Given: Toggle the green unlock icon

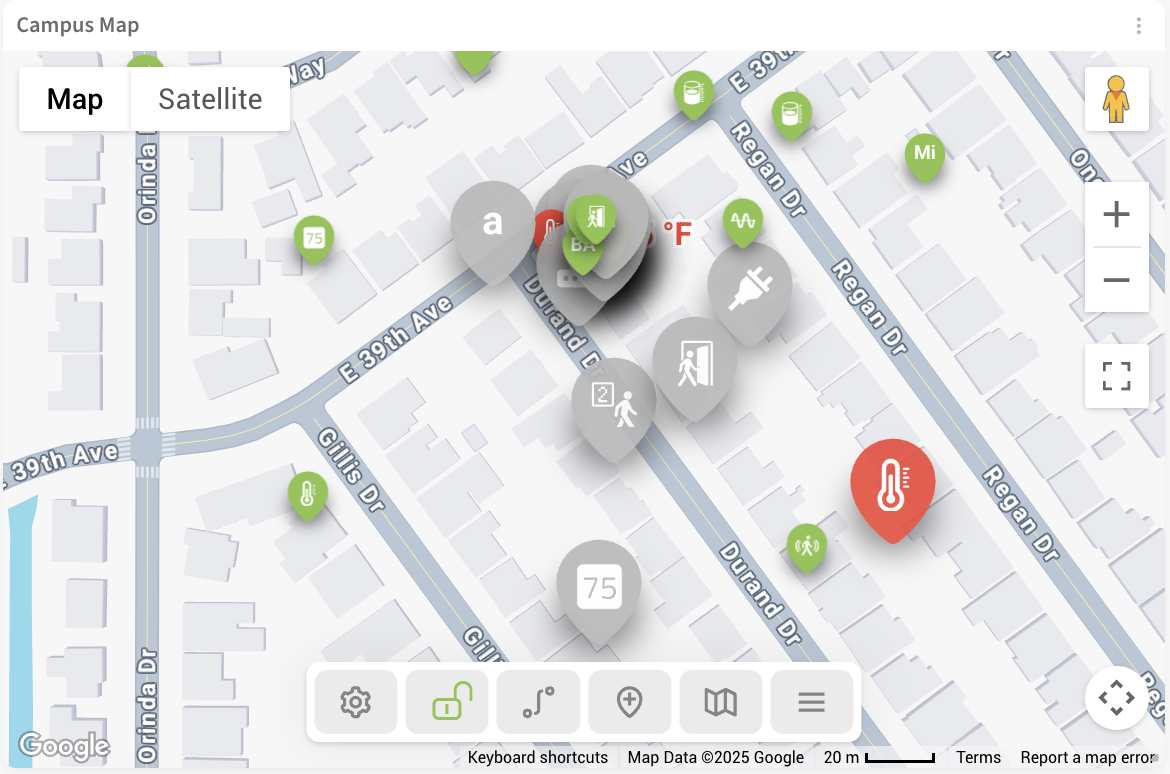Looking at the screenshot, I should tap(448, 702).
